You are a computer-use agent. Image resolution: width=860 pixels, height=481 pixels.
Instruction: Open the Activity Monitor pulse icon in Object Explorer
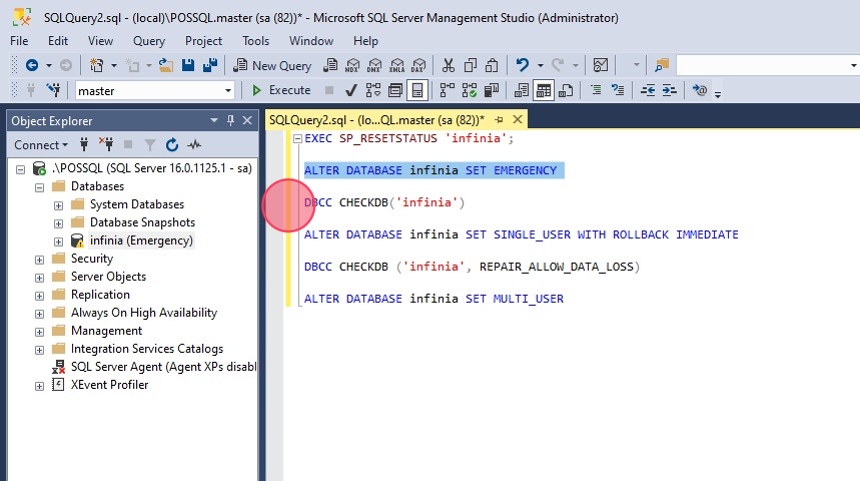[x=194, y=145]
